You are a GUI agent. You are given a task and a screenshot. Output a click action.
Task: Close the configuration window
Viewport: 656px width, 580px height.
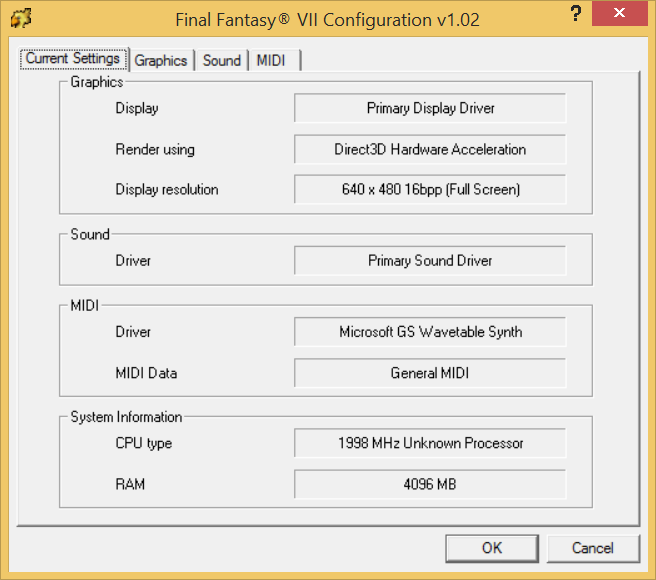pos(620,13)
